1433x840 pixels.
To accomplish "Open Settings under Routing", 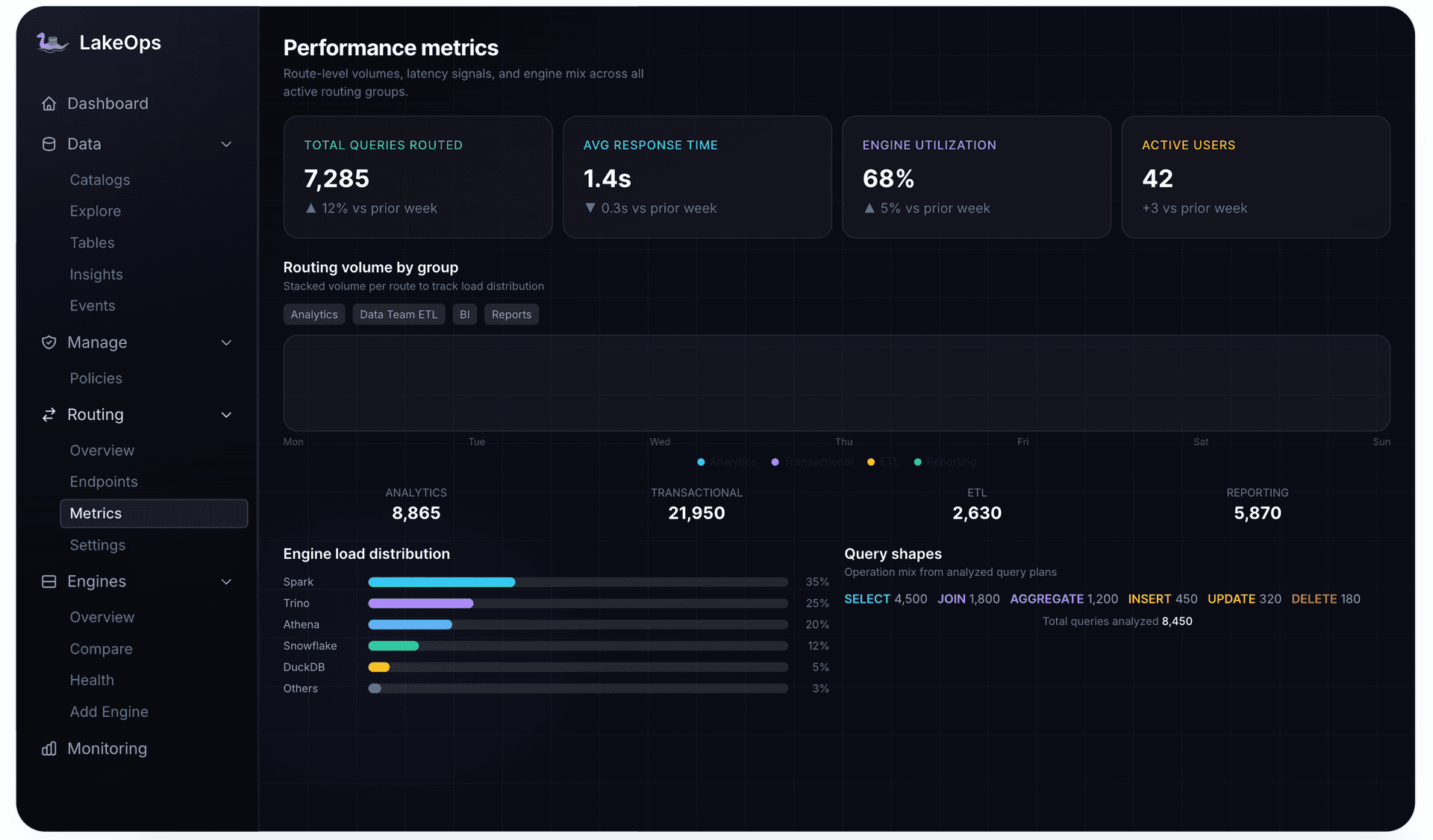I will click(x=98, y=545).
